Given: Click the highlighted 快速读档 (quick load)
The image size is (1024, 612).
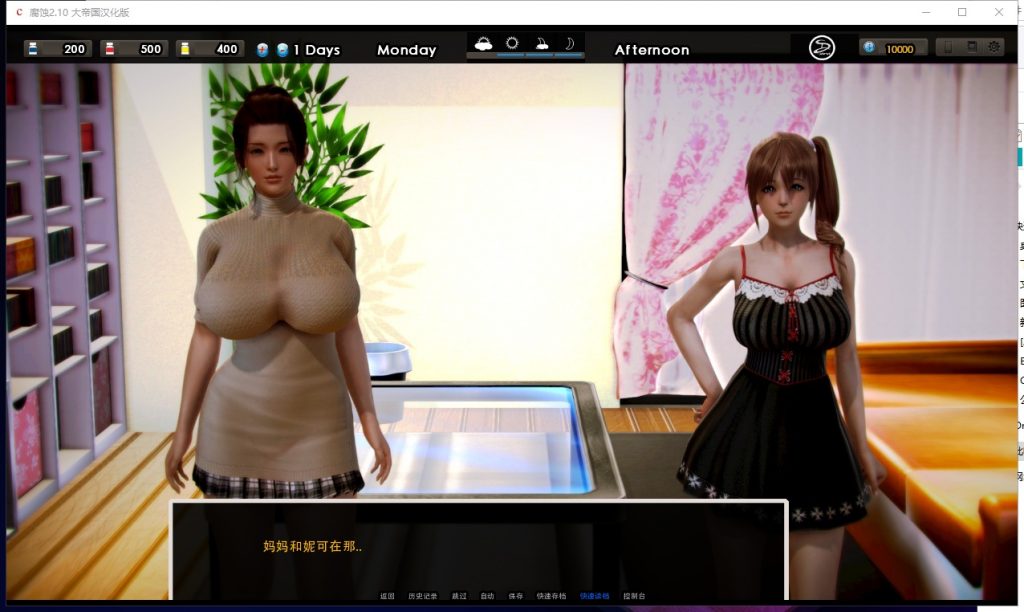Looking at the screenshot, I should (x=594, y=595).
